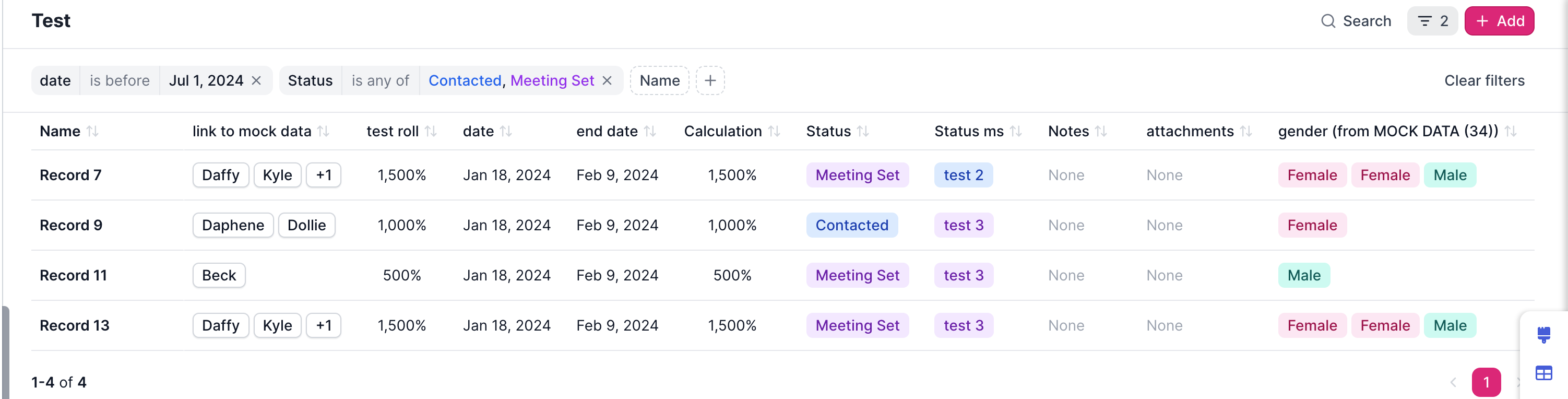Sort by end date column arrows
The height and width of the screenshot is (399, 1568).
point(650,131)
